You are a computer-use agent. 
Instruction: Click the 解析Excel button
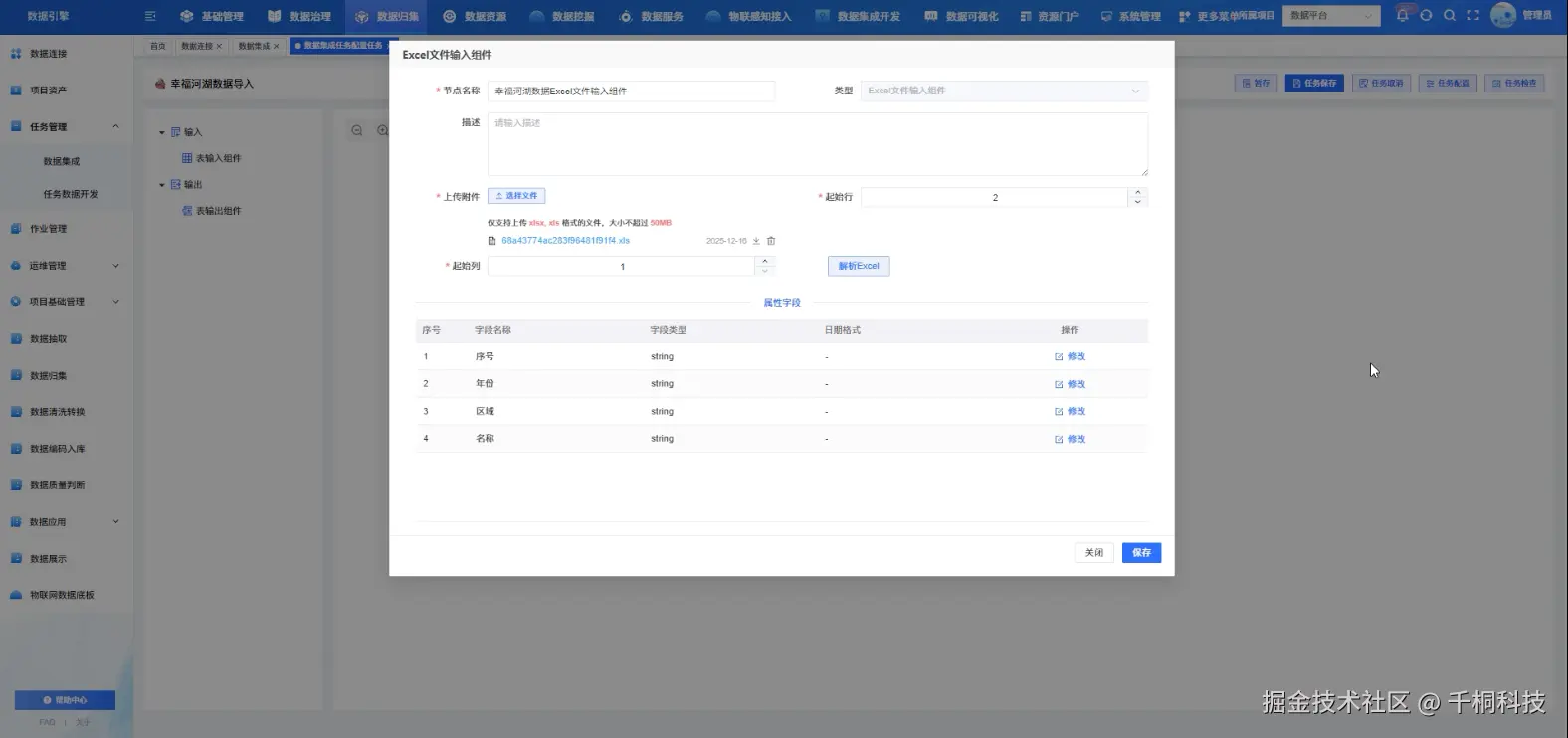859,266
